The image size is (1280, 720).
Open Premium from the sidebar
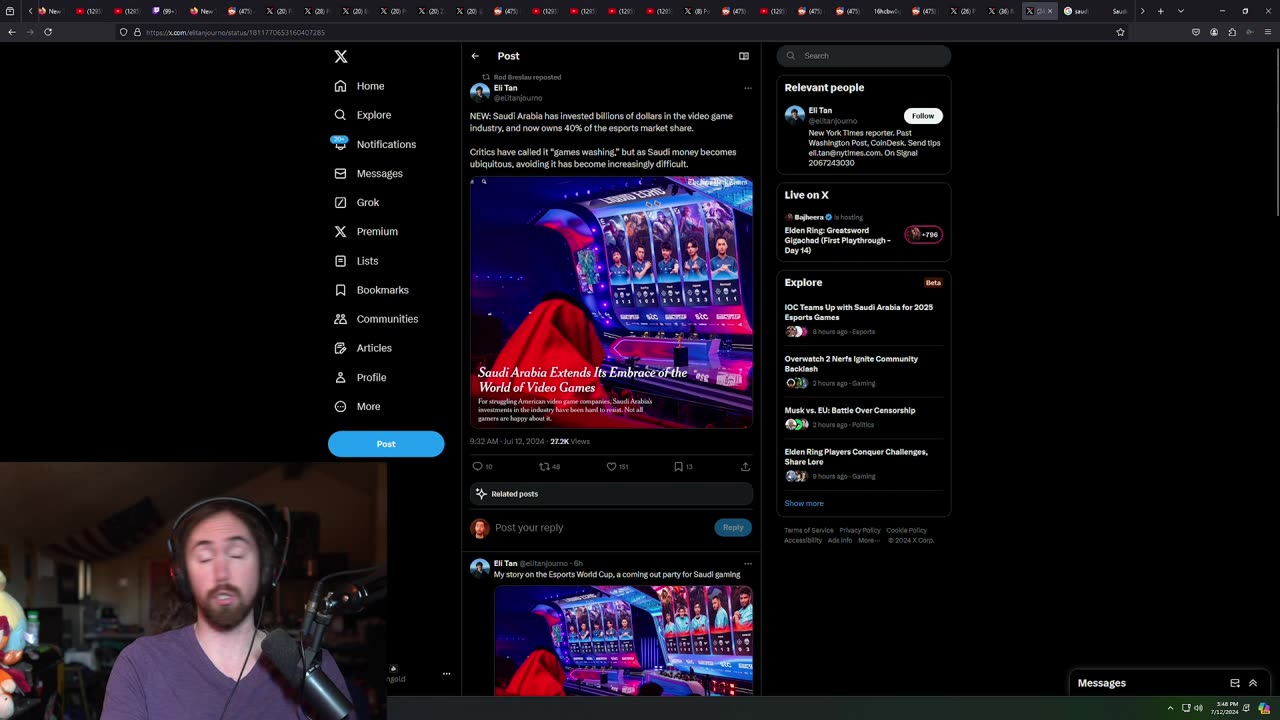pos(366,231)
